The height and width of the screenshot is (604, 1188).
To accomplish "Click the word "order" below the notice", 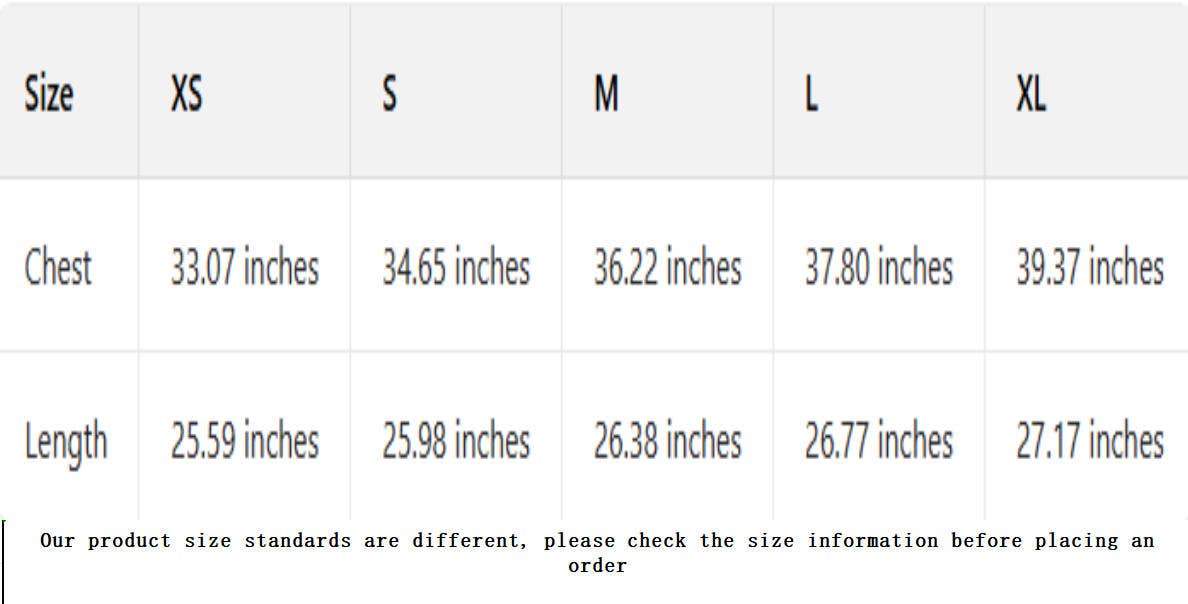I will pos(597,566).
